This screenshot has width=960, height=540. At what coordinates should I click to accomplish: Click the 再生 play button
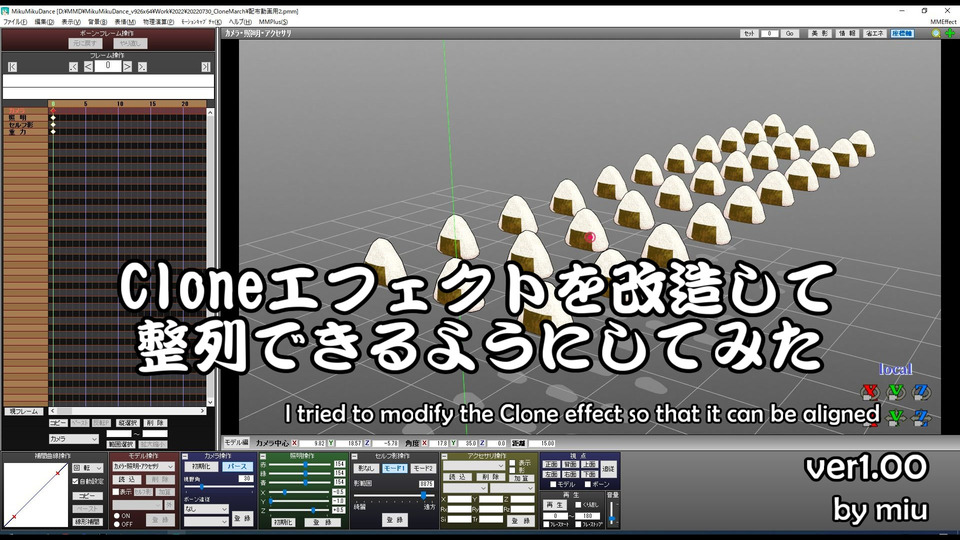click(555, 505)
